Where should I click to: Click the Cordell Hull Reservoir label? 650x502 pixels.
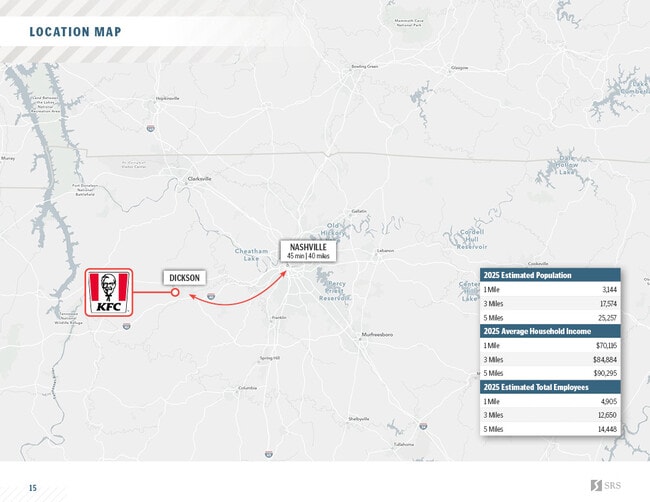point(472,240)
